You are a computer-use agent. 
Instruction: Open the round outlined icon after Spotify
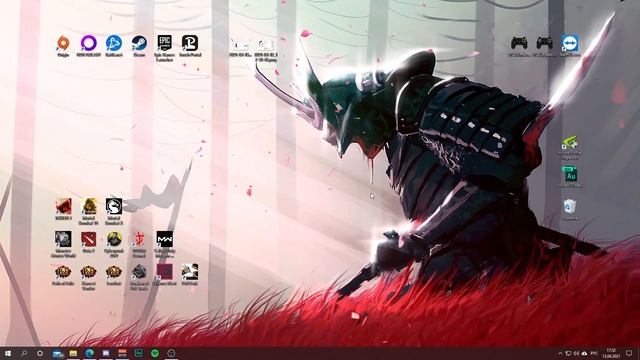pyautogui.click(x=171, y=353)
